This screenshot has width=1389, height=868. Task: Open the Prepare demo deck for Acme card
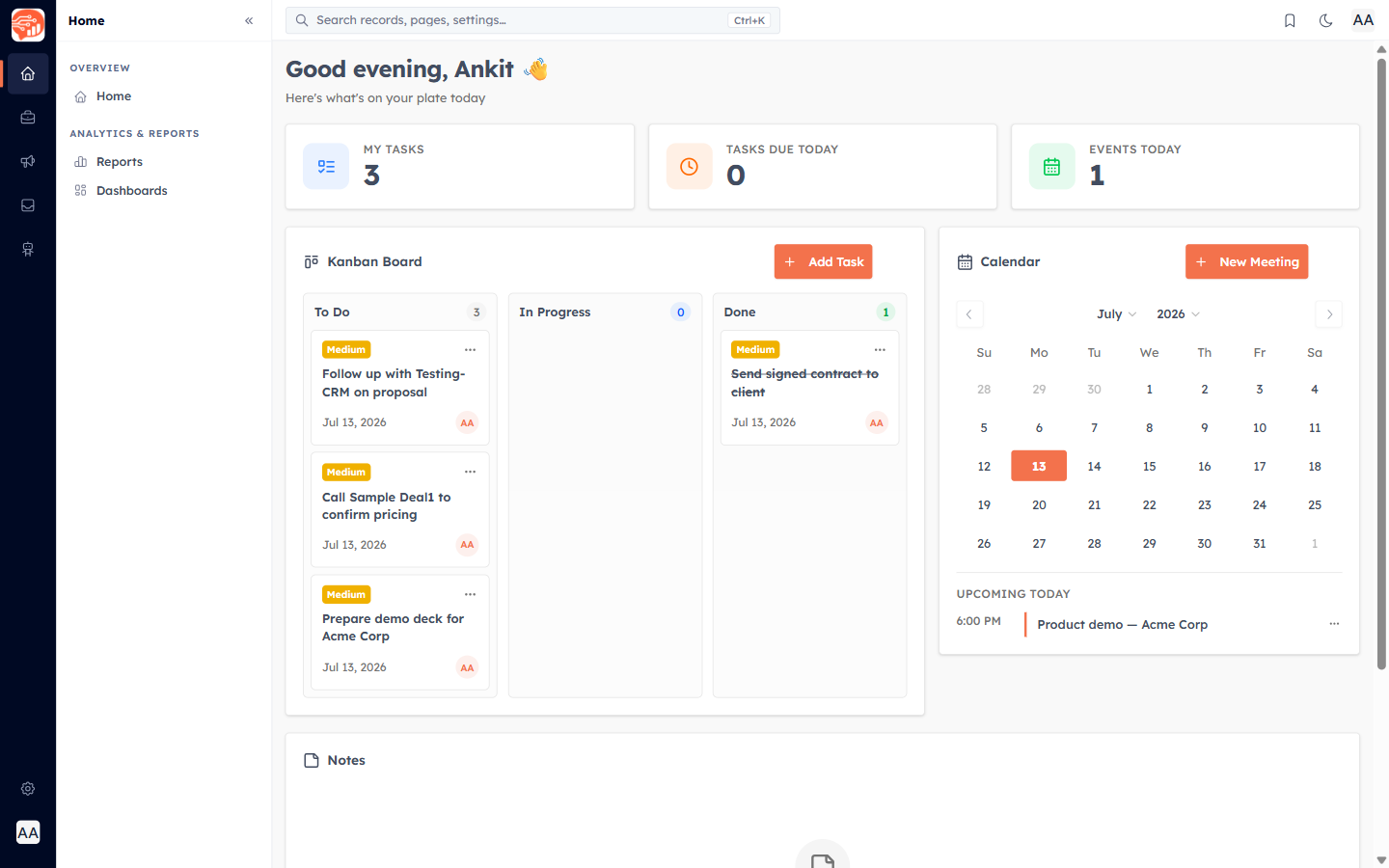(400, 633)
